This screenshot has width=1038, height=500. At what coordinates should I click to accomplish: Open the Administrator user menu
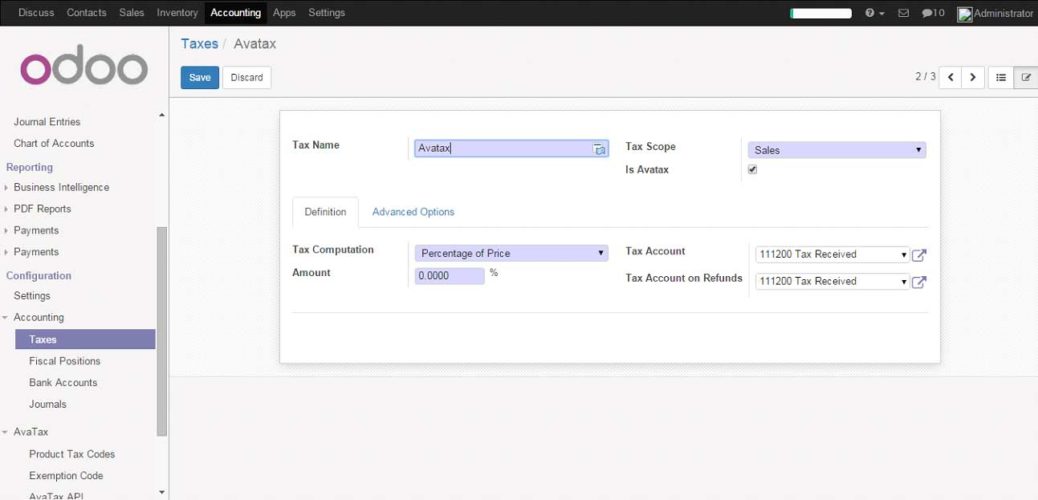pyautogui.click(x=996, y=13)
